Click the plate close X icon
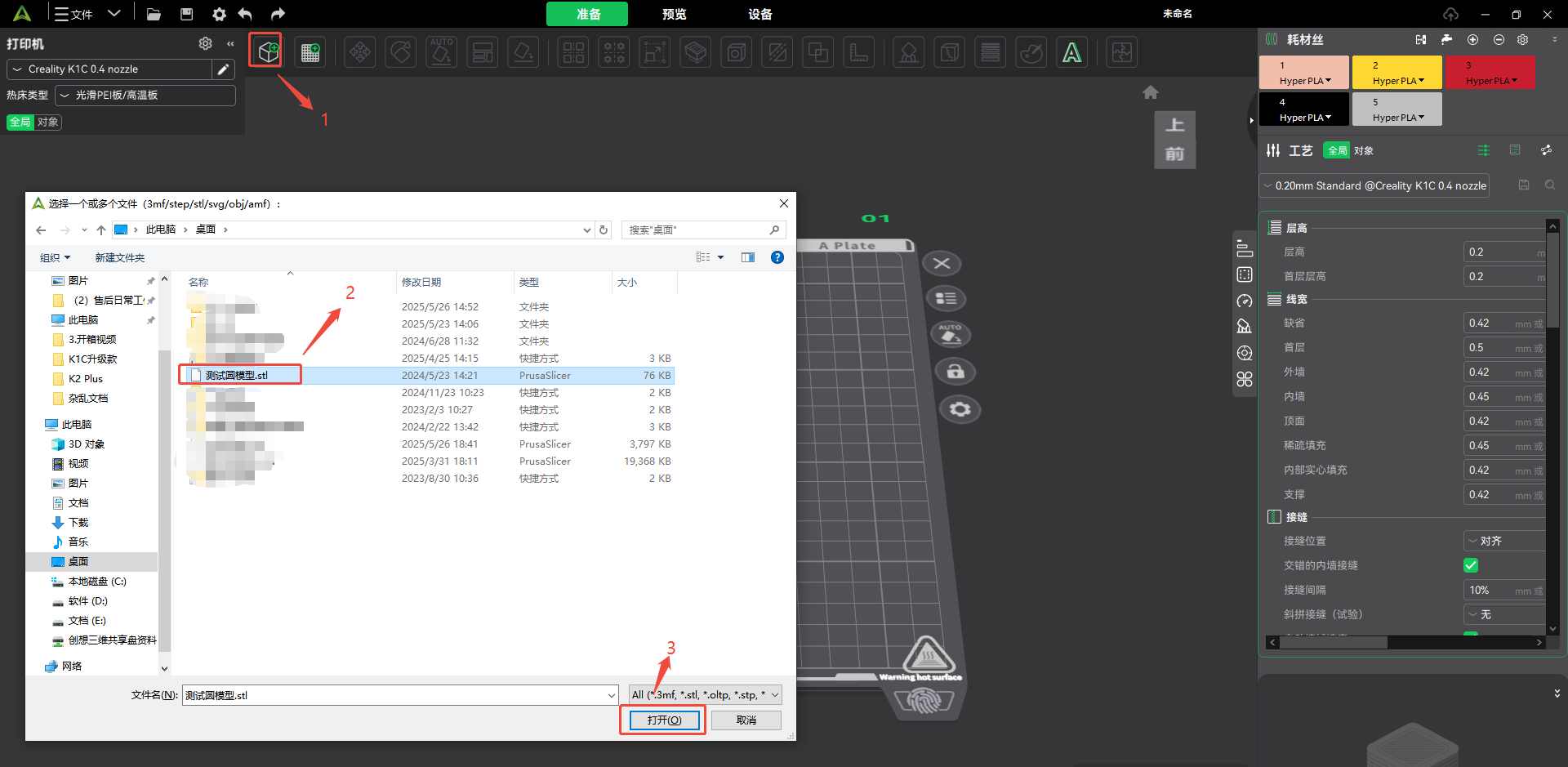 [x=942, y=263]
